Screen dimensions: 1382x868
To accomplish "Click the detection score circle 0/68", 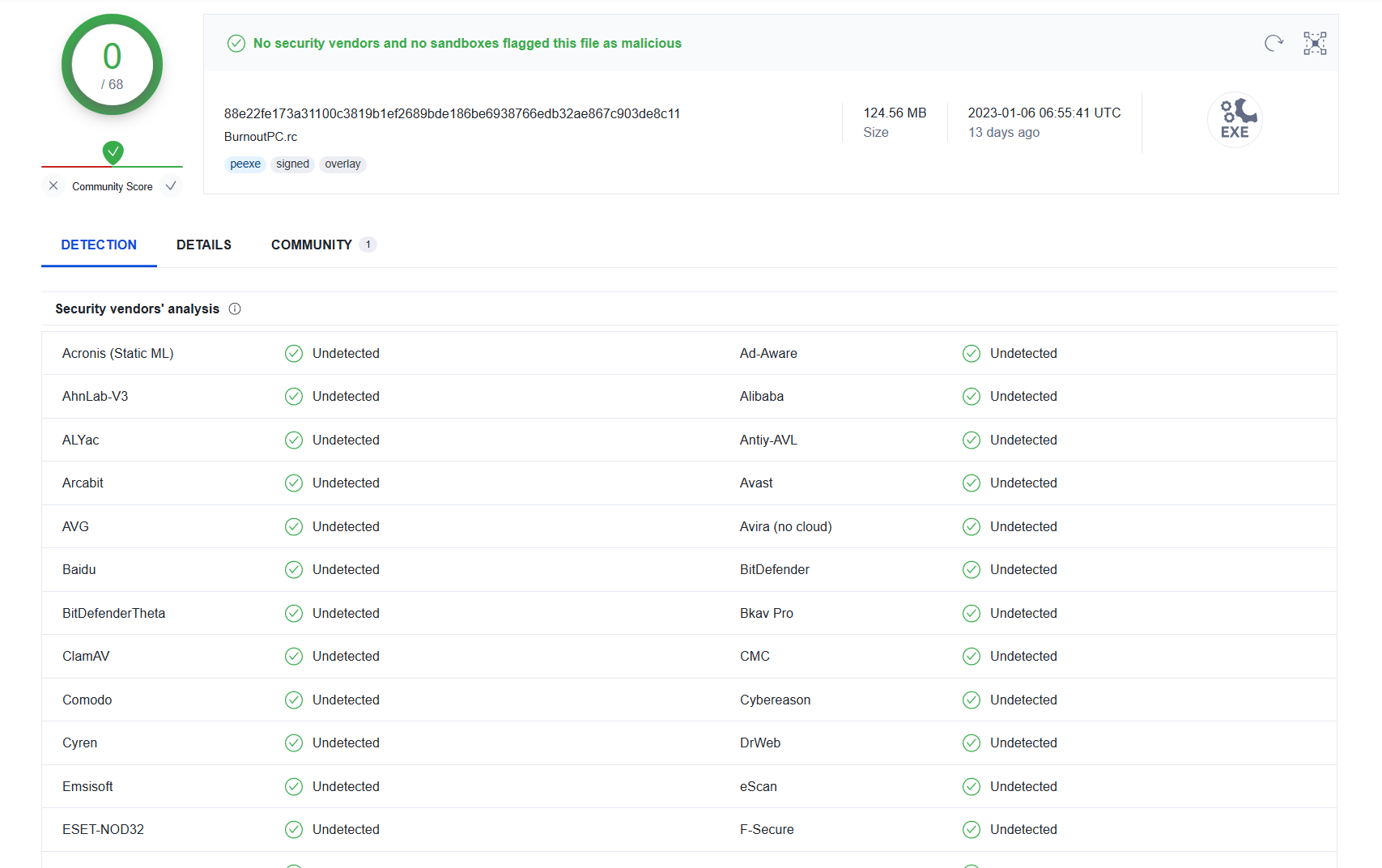I will click(113, 65).
